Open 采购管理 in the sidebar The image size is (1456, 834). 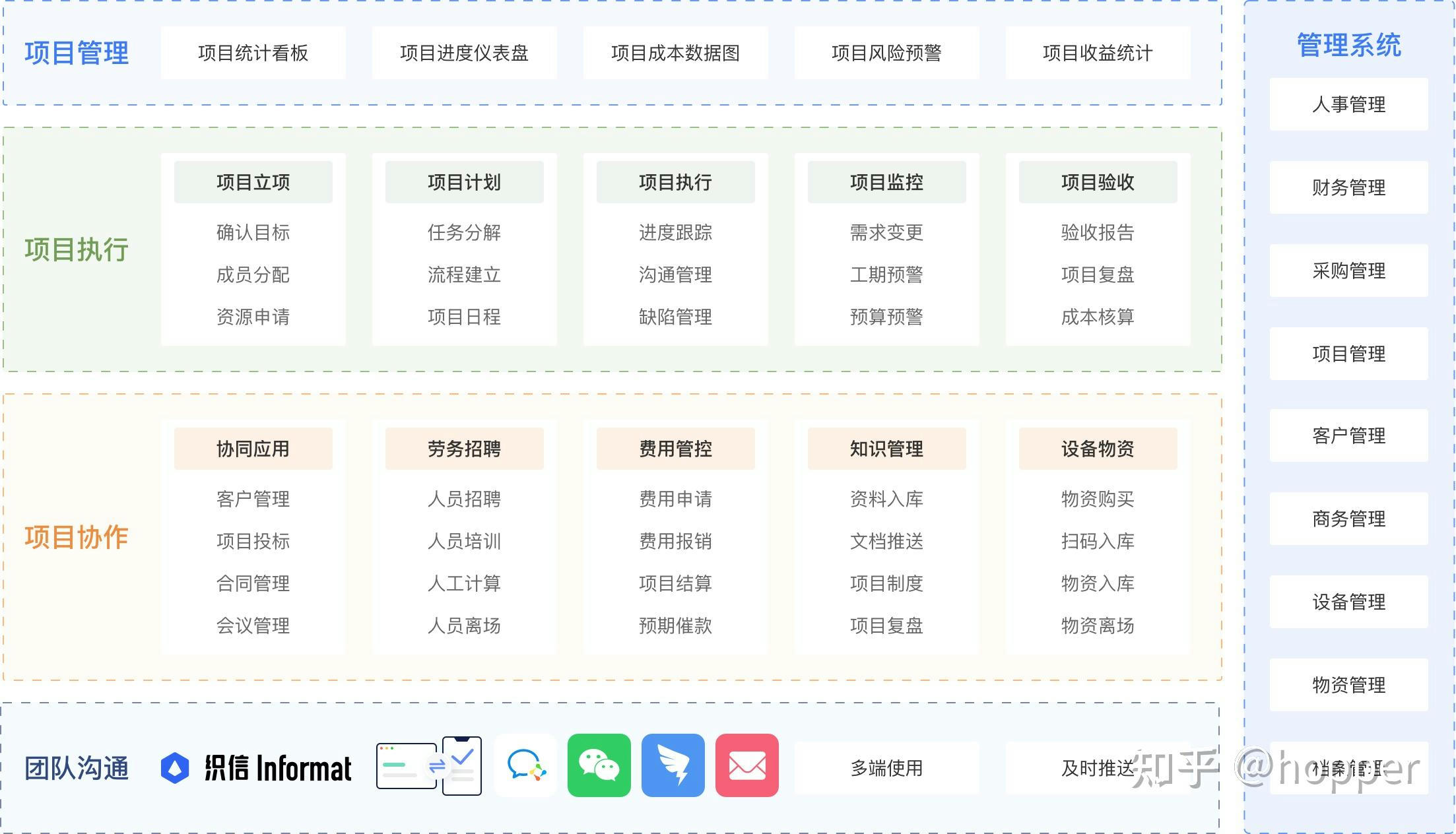tap(1348, 271)
